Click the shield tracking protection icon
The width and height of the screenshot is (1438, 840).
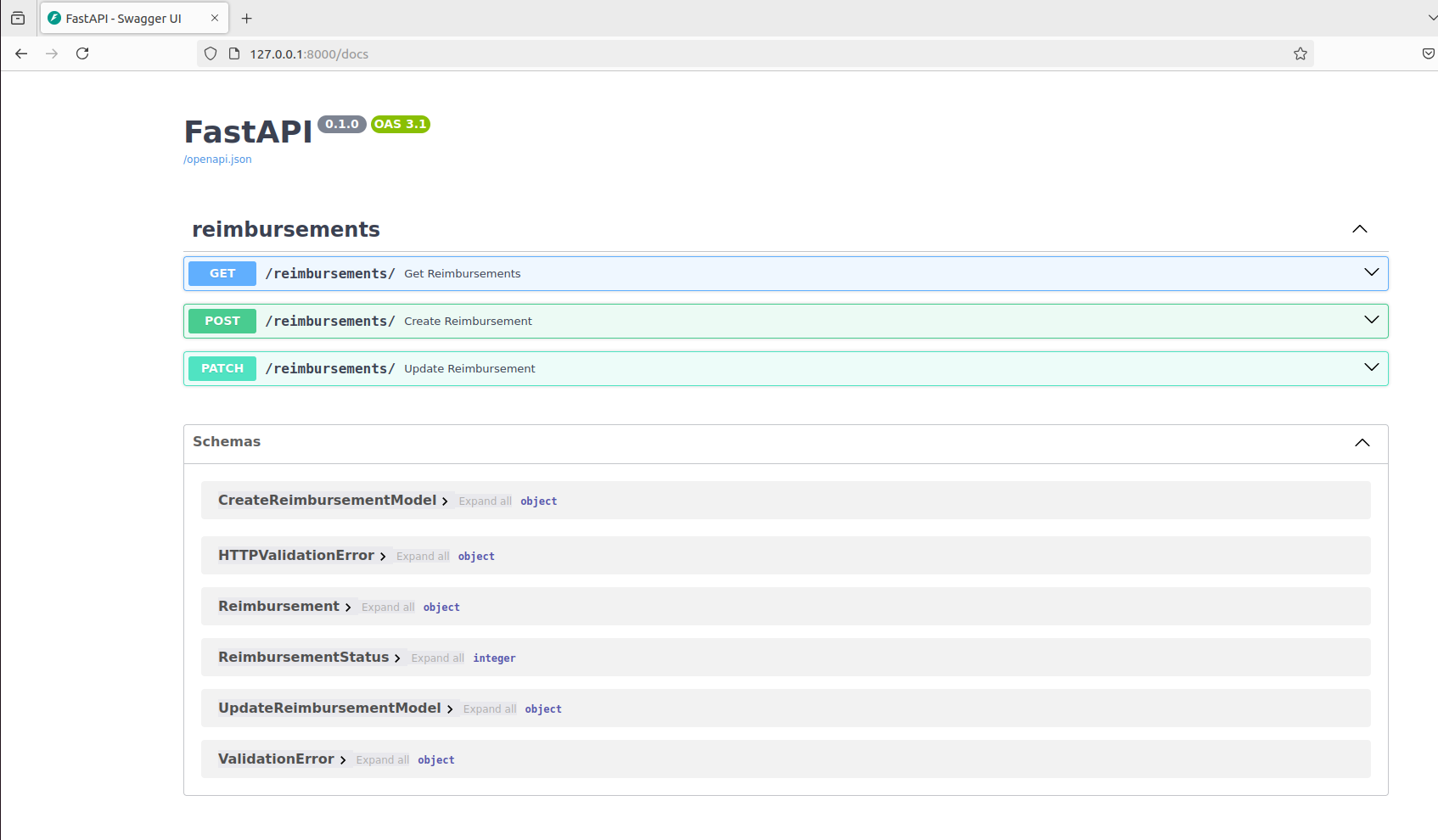click(211, 53)
